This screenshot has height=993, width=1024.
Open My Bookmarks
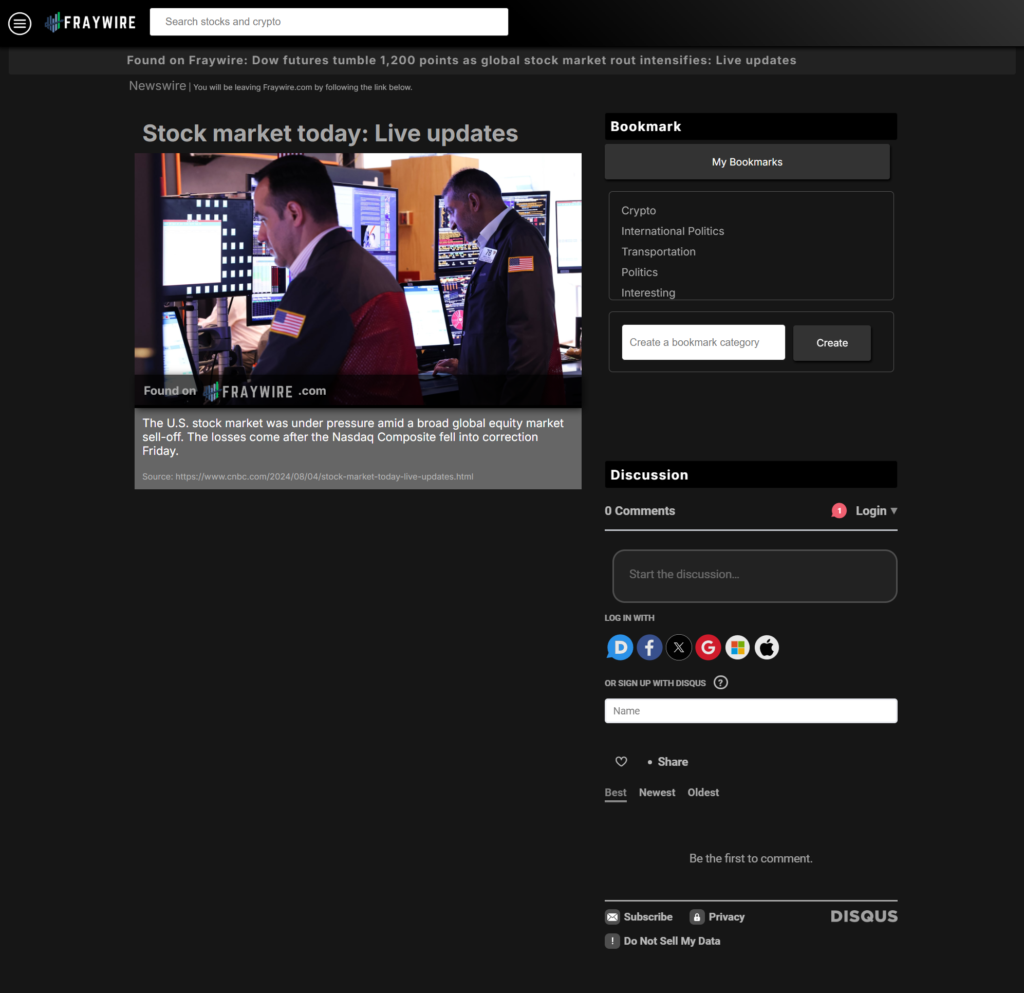coord(747,162)
